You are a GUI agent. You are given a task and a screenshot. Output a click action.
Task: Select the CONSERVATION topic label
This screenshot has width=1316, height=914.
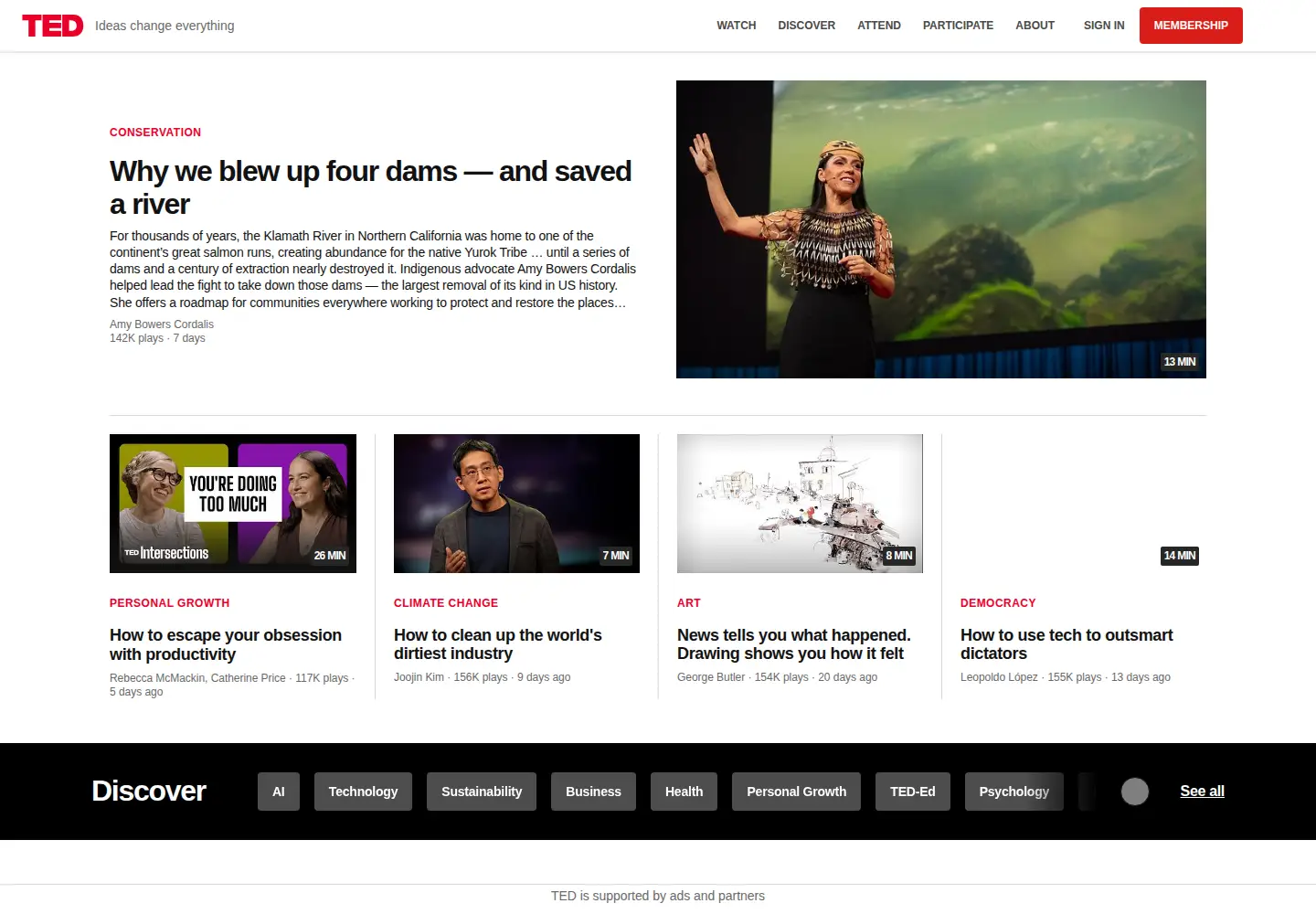point(155,133)
